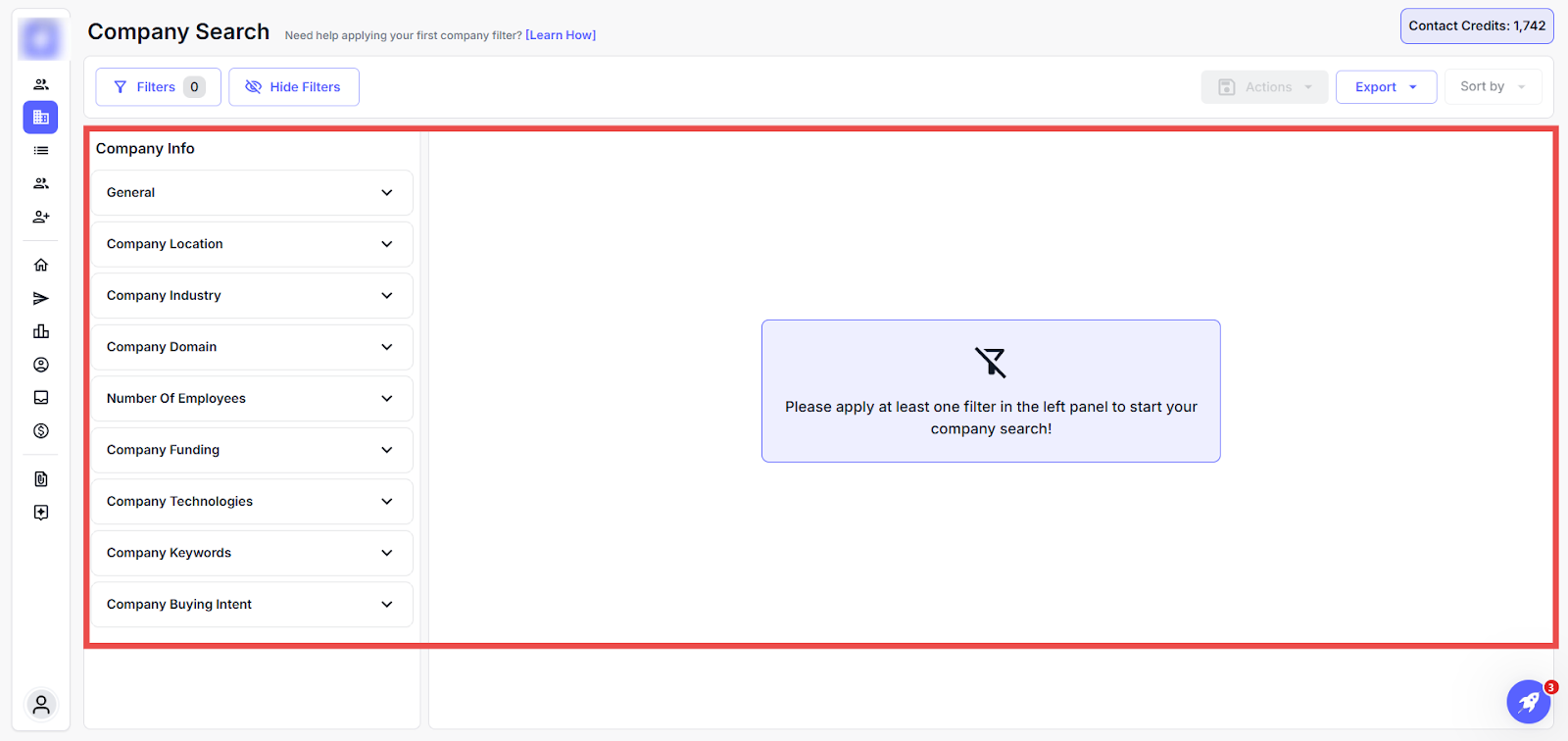The height and width of the screenshot is (741, 1568).
Task: Toggle the Hide Filters button
Action: tap(294, 87)
